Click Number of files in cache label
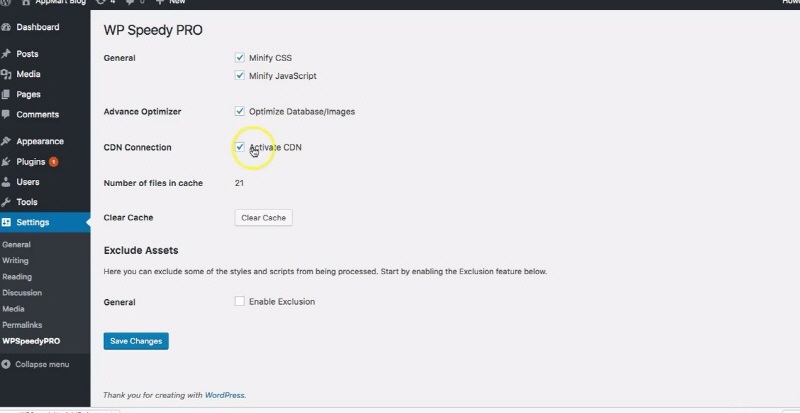The width and height of the screenshot is (800, 413). 153,183
